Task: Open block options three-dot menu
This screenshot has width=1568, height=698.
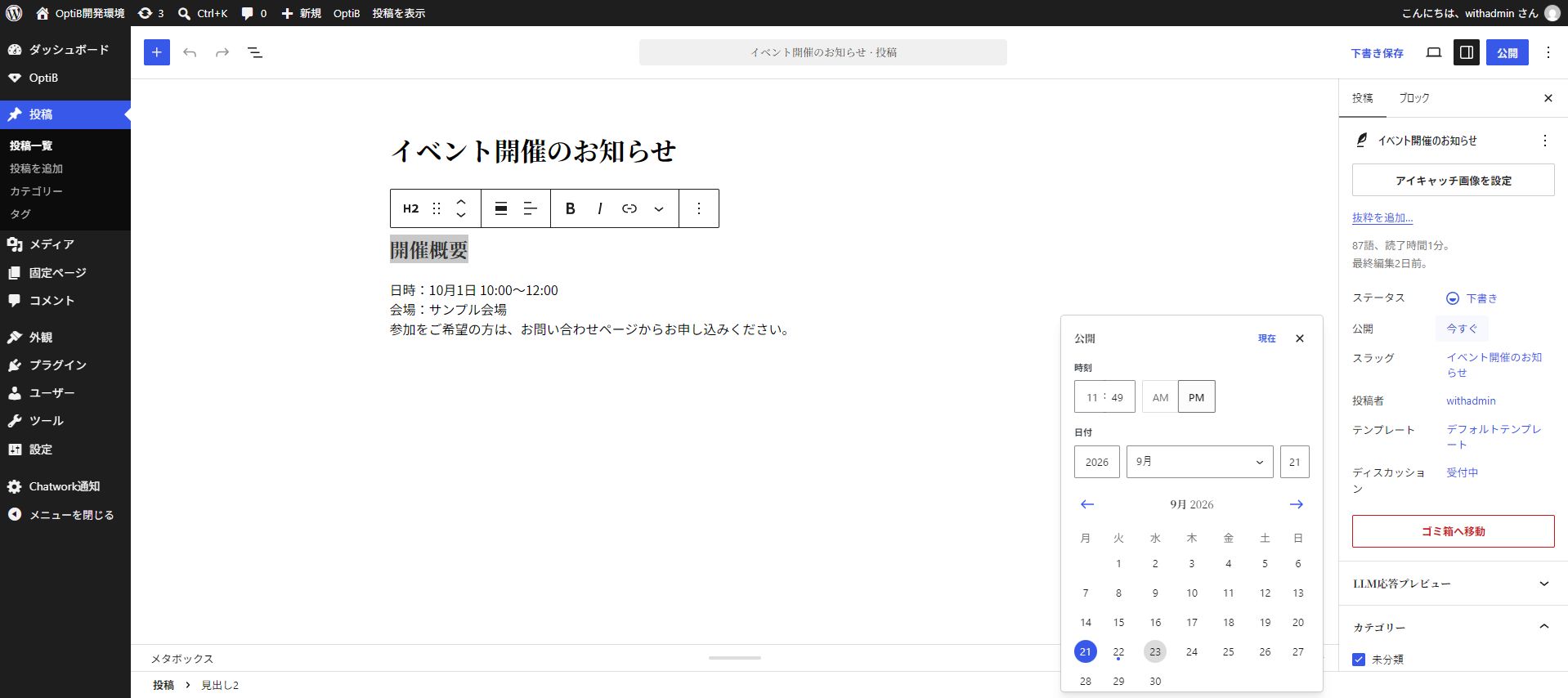Action: pyautogui.click(x=699, y=208)
